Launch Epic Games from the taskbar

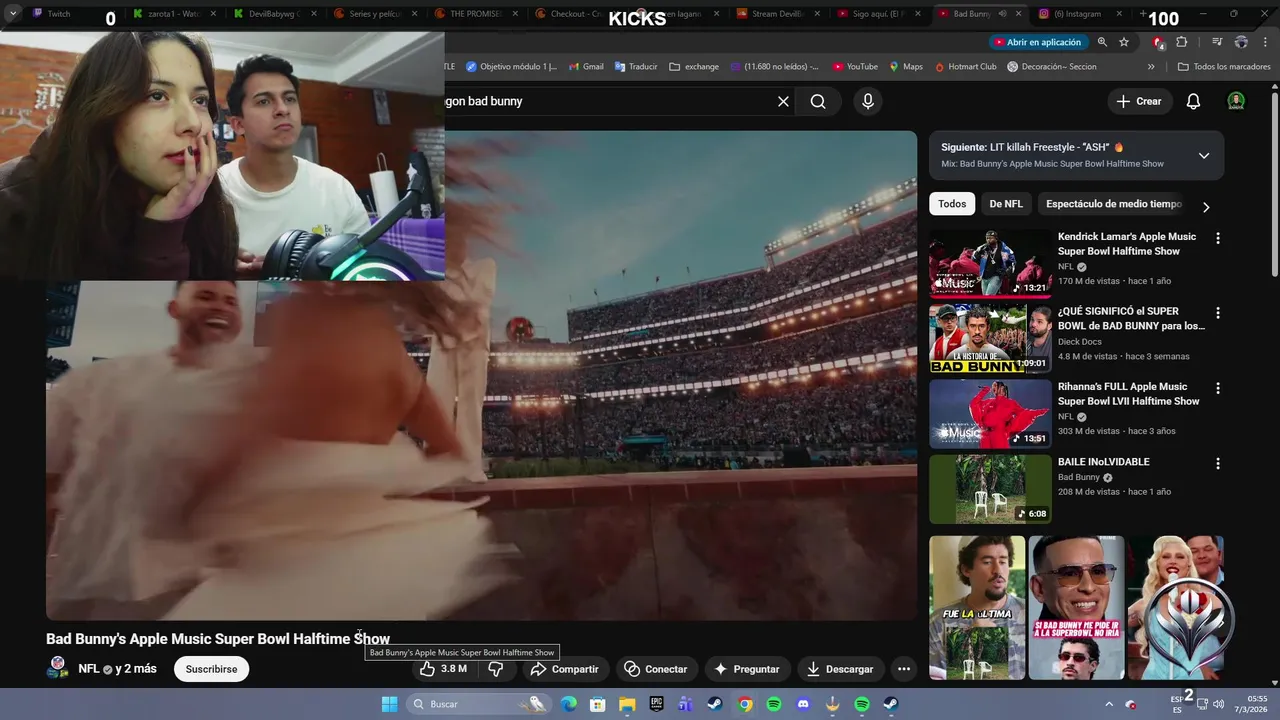coord(657,704)
